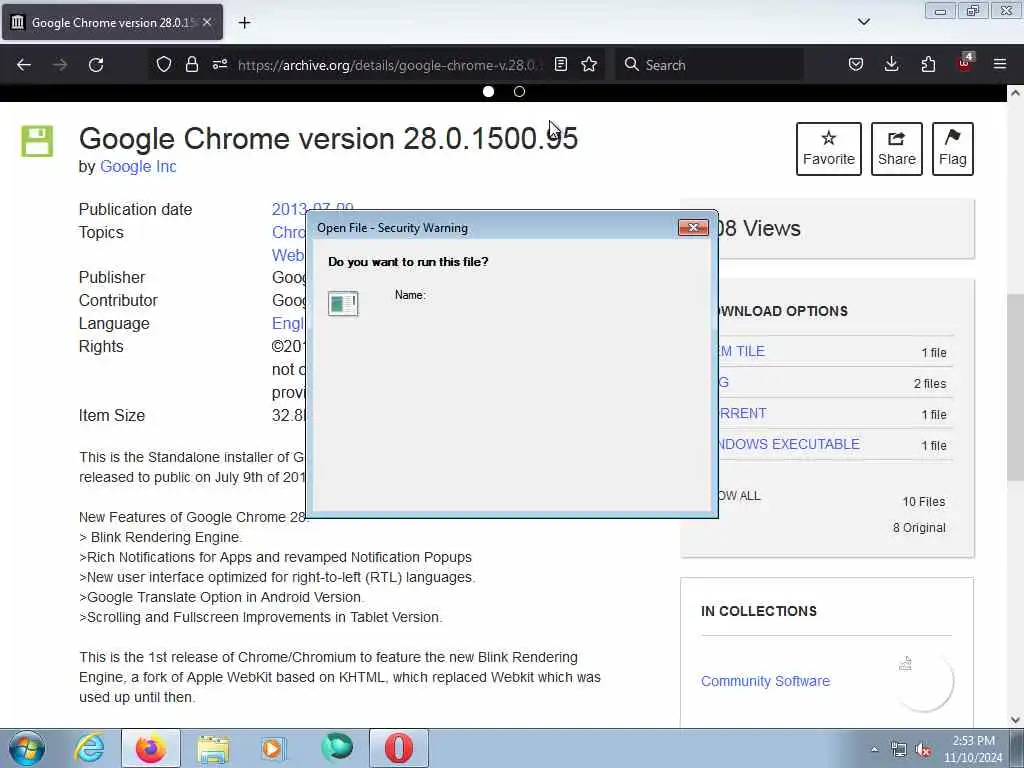Viewport: 1024px width, 768px height.
Task: Click uBlock extension icon with badge
Action: pos(965,63)
